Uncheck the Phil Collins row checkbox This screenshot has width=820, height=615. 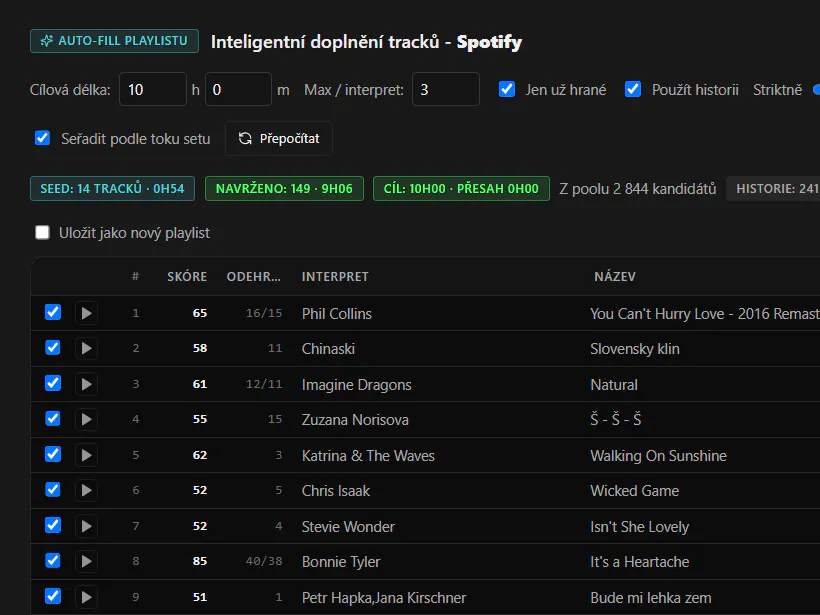pyautogui.click(x=53, y=312)
